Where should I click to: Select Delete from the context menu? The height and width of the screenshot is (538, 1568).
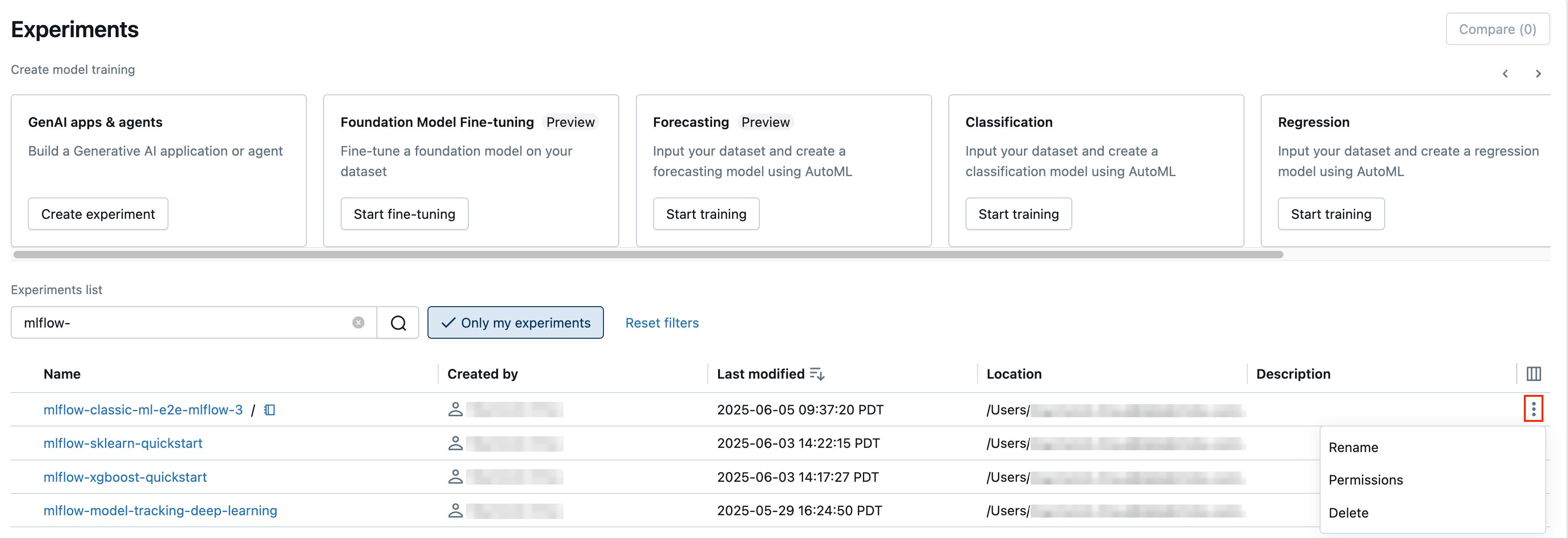[x=1348, y=513]
